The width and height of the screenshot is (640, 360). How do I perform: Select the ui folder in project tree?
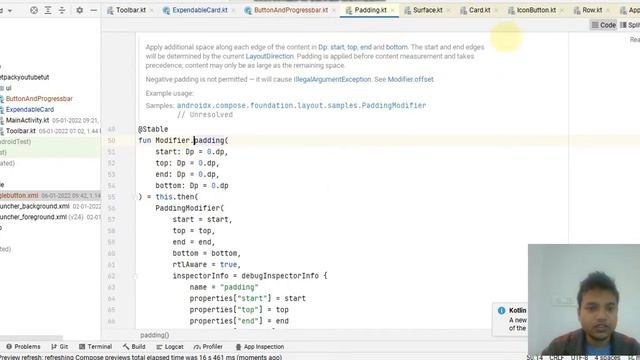coord(8,88)
